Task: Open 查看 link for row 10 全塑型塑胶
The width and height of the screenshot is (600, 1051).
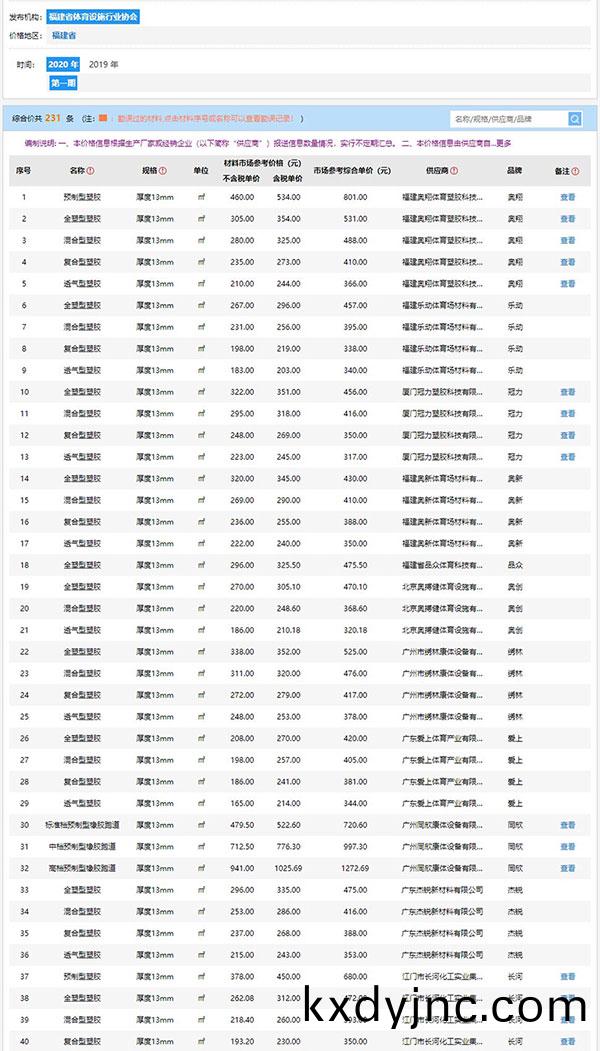Action: (567, 392)
